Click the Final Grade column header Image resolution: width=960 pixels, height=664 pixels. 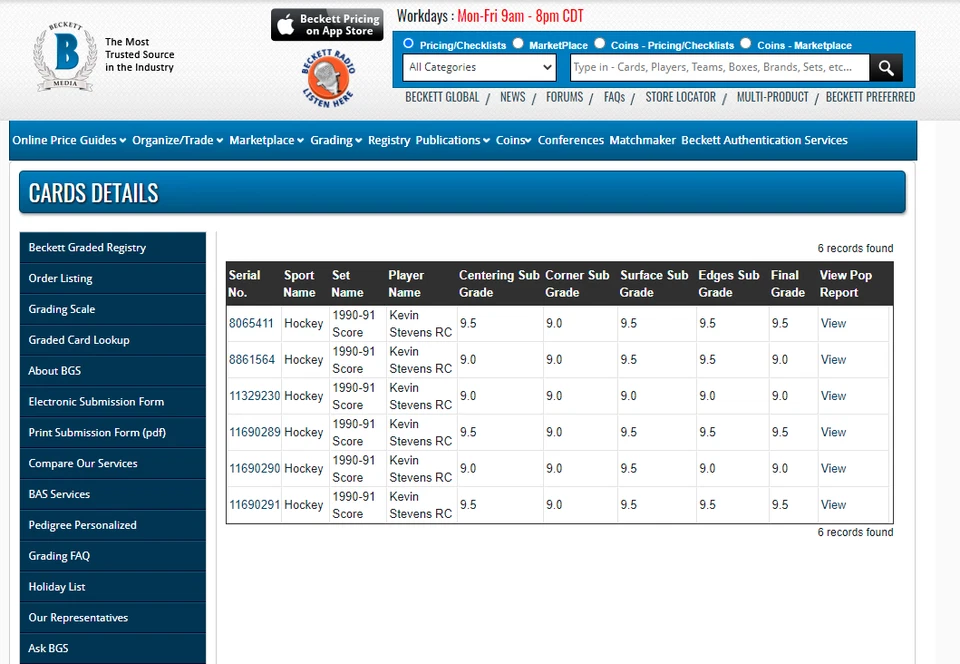pyautogui.click(x=787, y=284)
